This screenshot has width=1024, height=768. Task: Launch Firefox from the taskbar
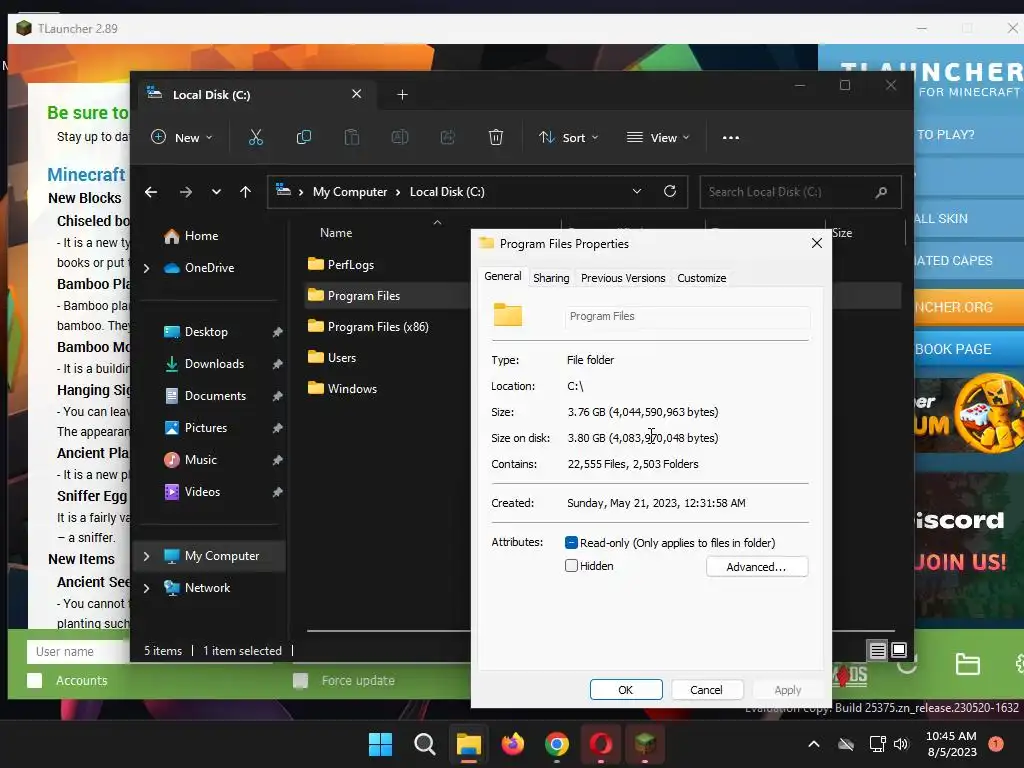tap(513, 744)
